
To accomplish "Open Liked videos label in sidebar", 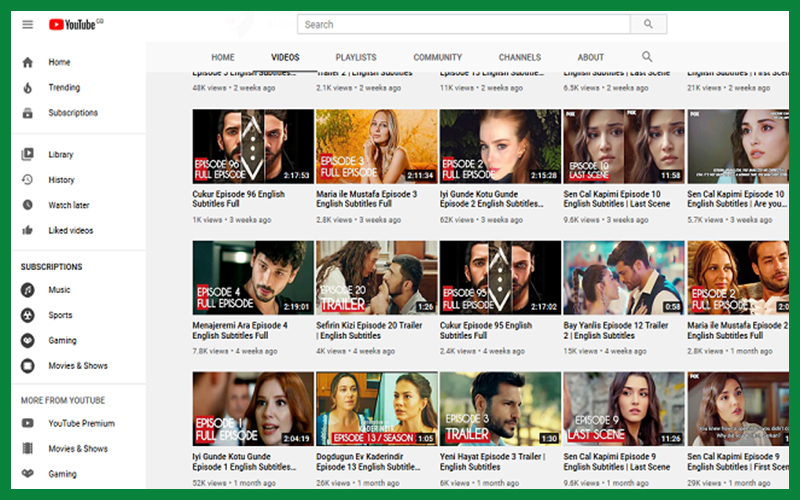I will [x=71, y=231].
